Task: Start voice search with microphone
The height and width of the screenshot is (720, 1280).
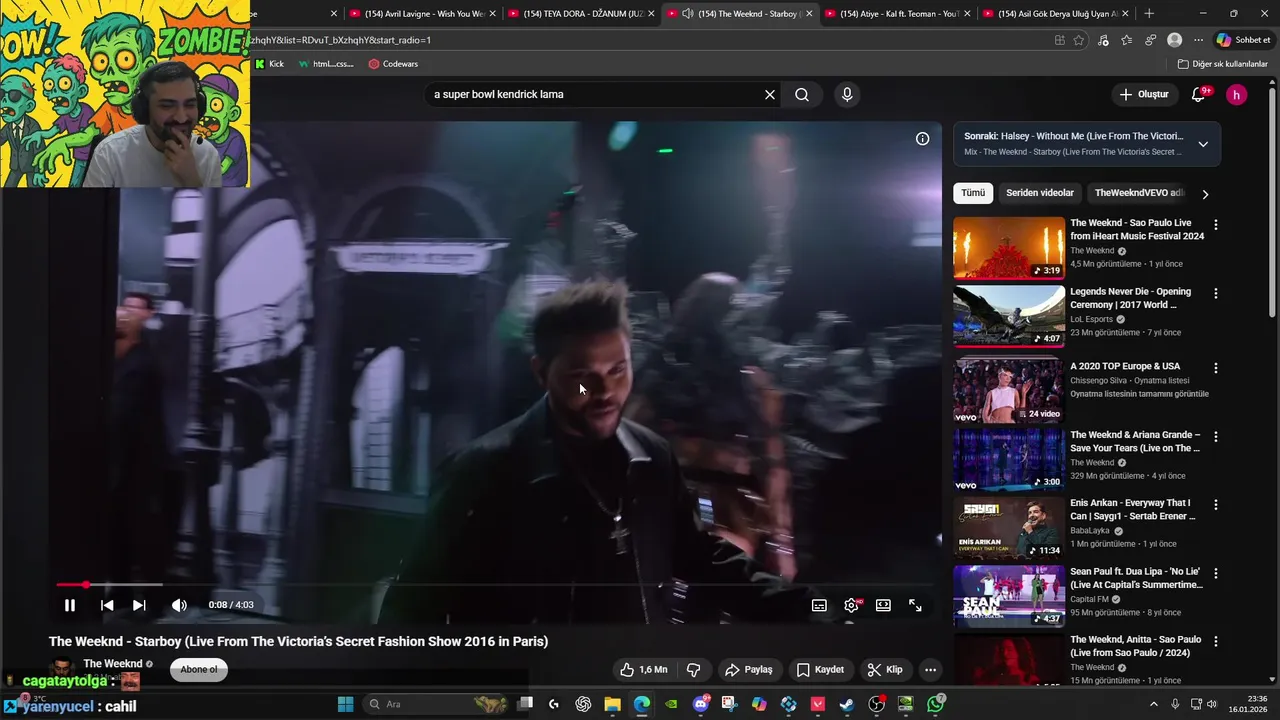Action: (847, 94)
